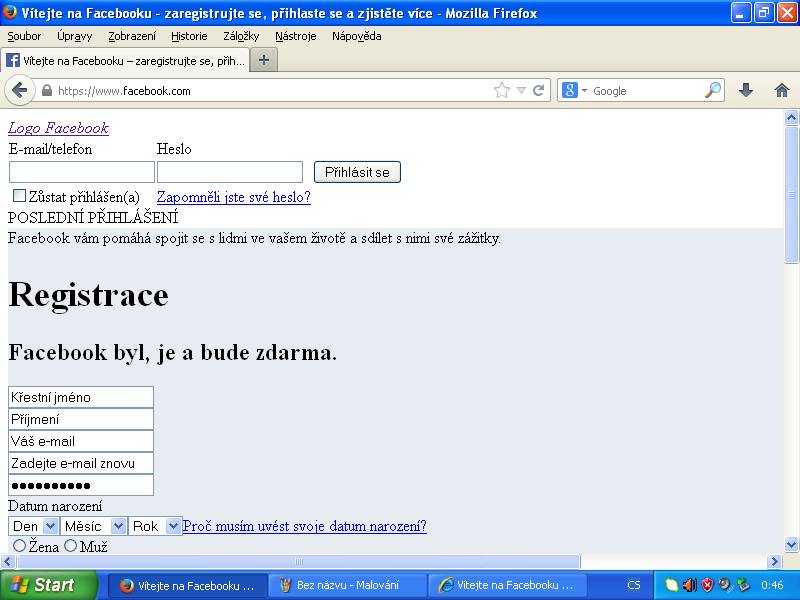The height and width of the screenshot is (600, 800).
Task: Click the Datum narození label
Action: pyautogui.click(x=55, y=506)
